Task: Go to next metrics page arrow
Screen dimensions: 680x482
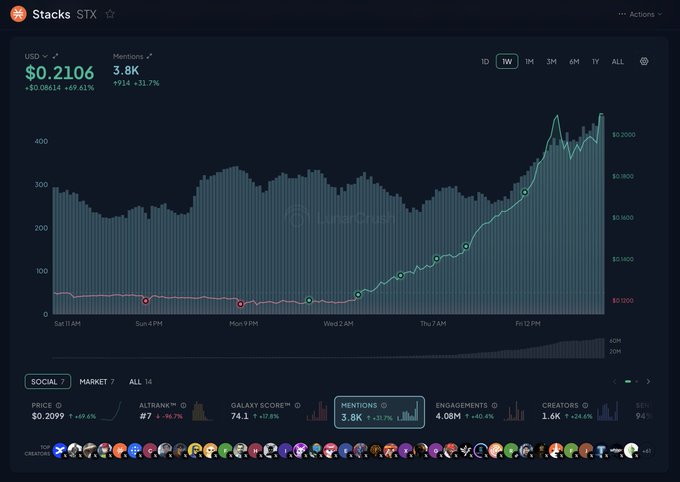Action: 648,381
